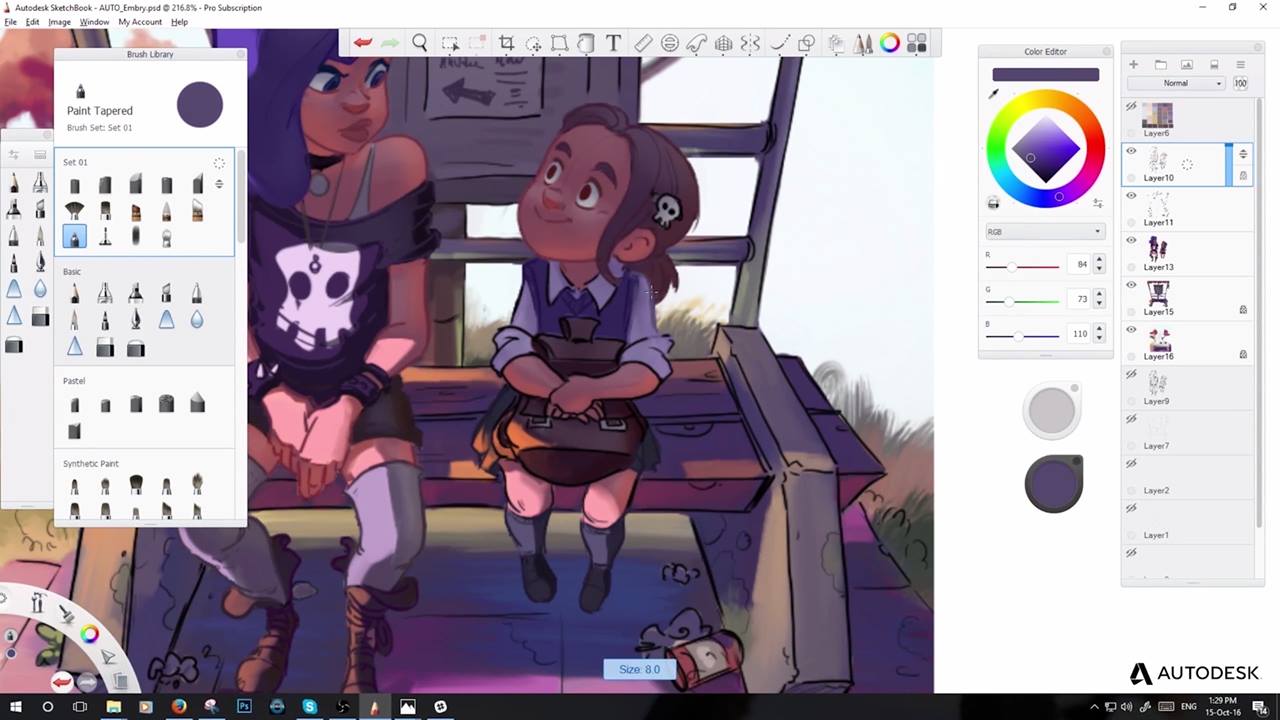Viewport: 1280px width, 720px height.
Task: Select the Text tool
Action: point(613,43)
